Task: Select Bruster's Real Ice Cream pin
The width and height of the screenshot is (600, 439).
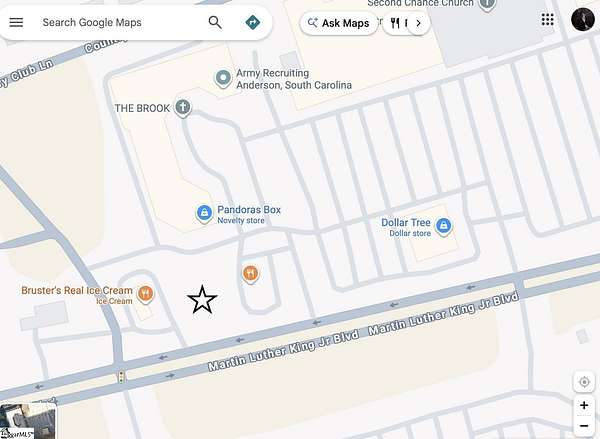Action: [145, 294]
